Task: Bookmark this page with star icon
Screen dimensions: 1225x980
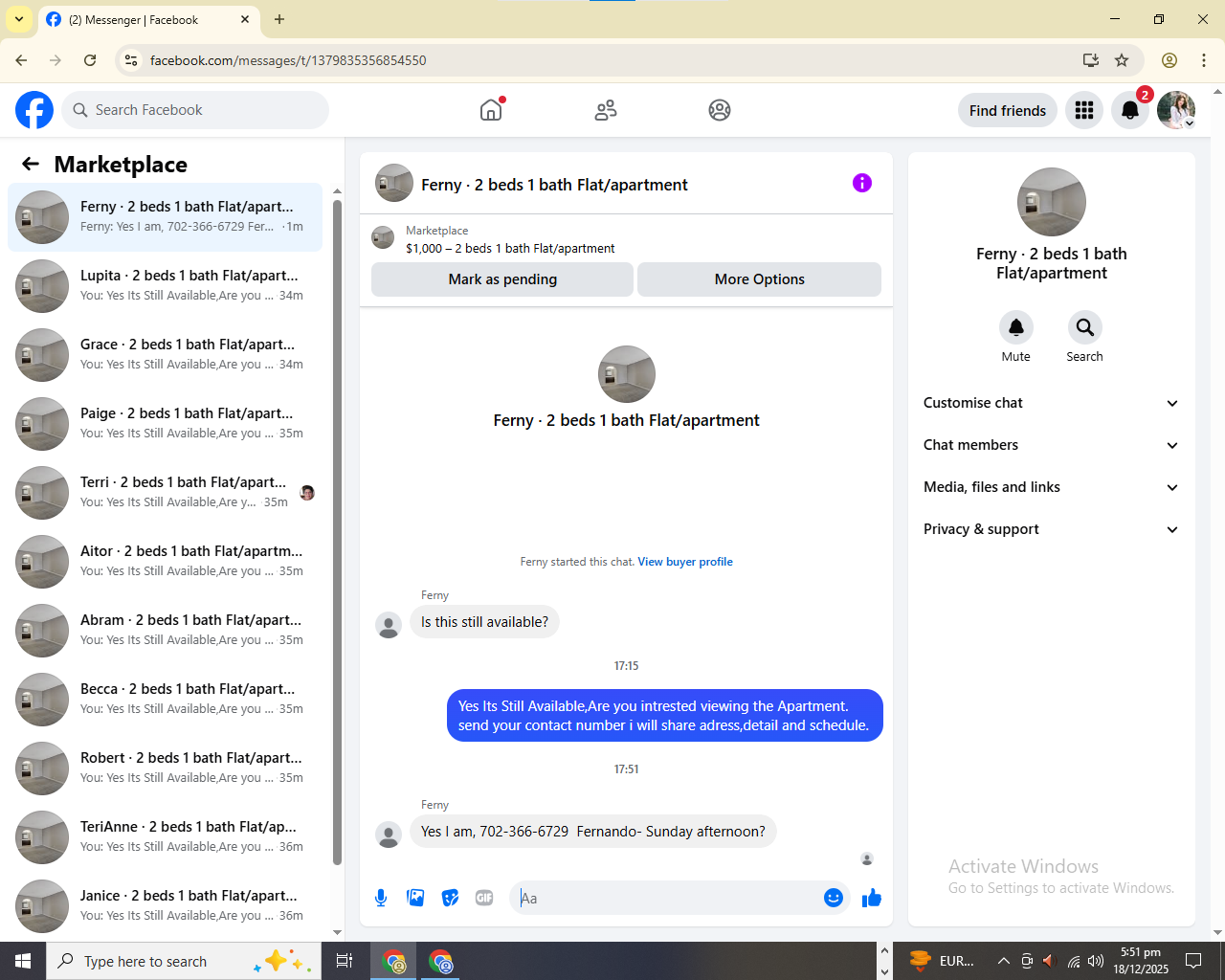Action: pyautogui.click(x=1122, y=60)
